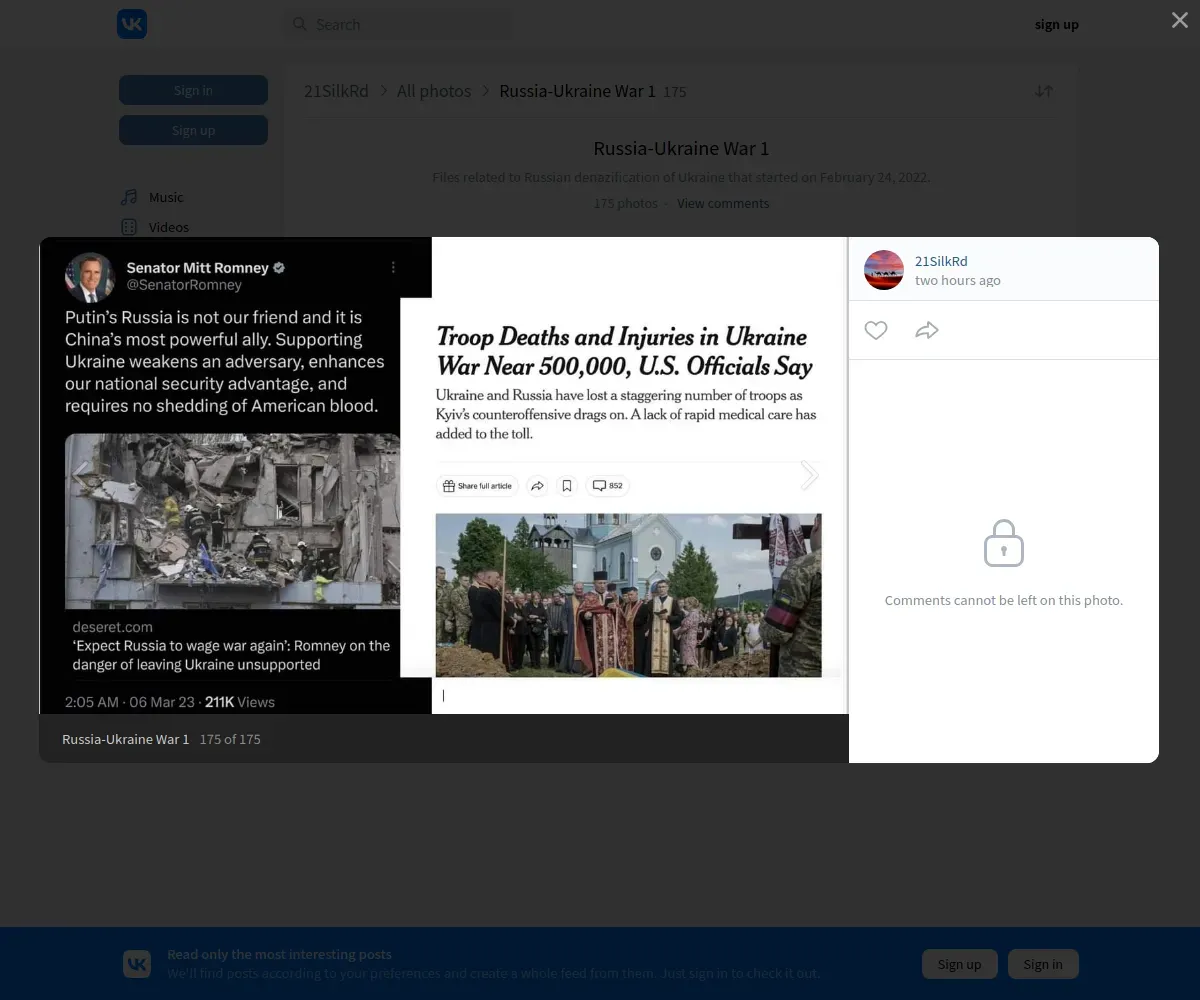
Task: Go to next photo chevron
Action: point(809,475)
